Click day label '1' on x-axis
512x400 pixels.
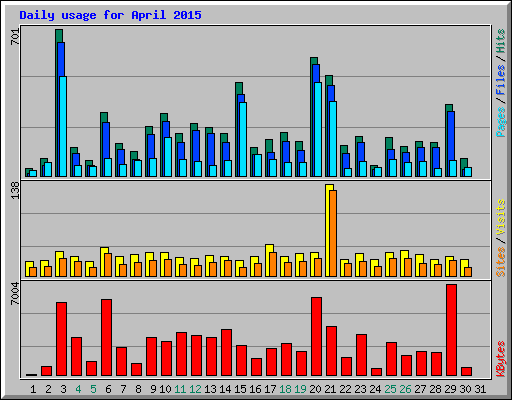33,389
